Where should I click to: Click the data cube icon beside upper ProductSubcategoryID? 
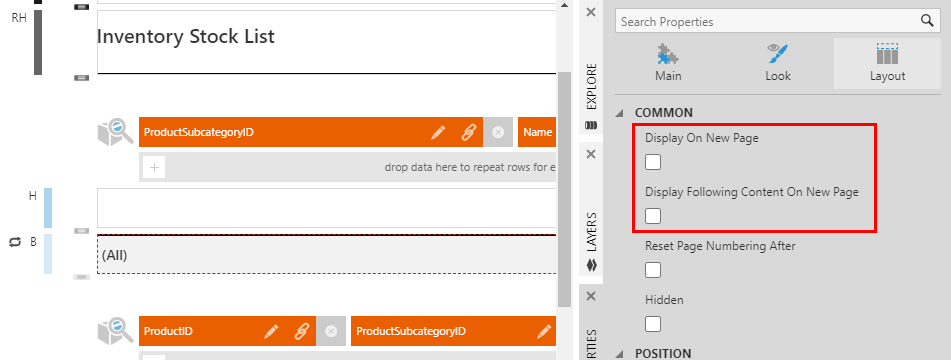click(115, 132)
